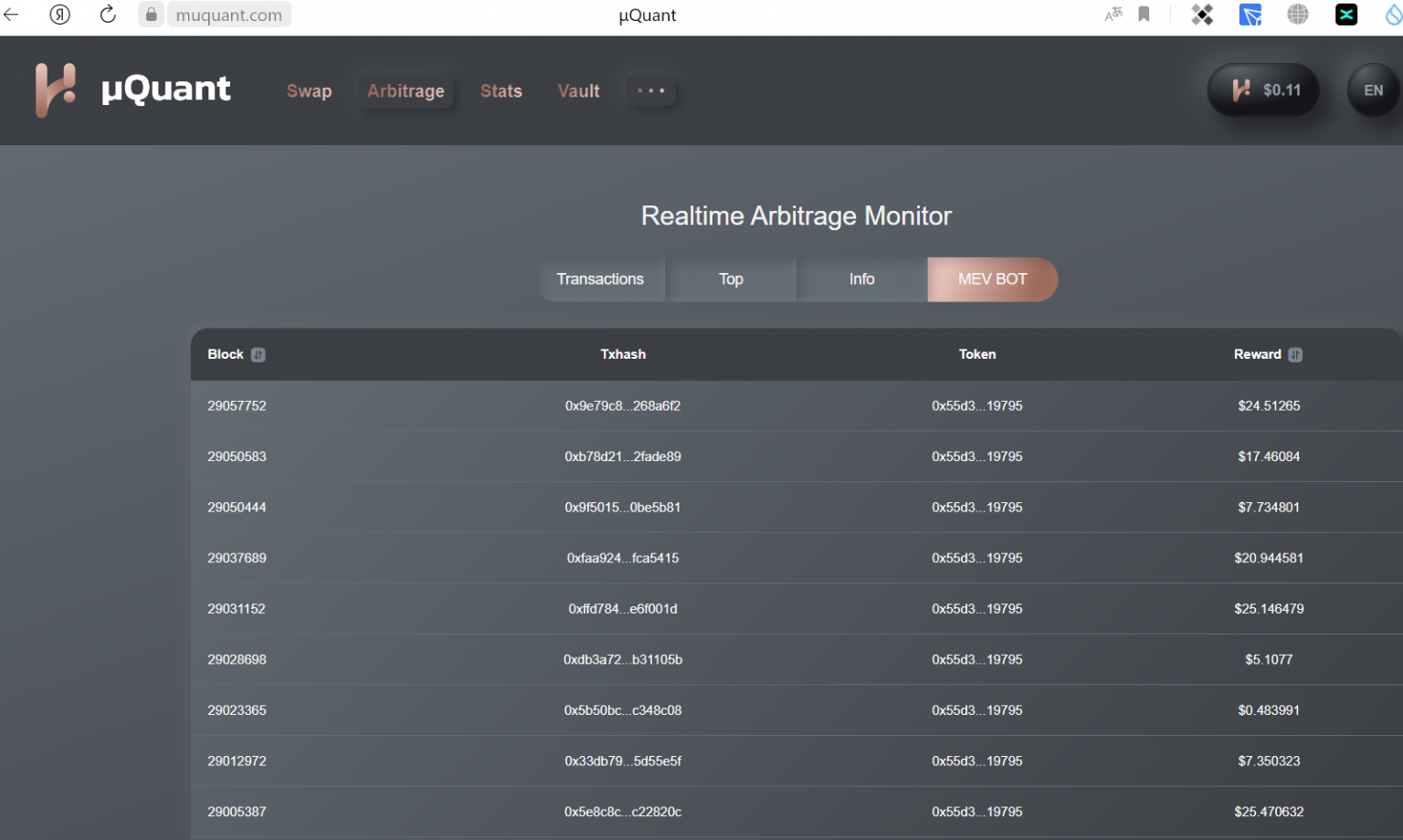Click the Txhash column header

pos(623,354)
